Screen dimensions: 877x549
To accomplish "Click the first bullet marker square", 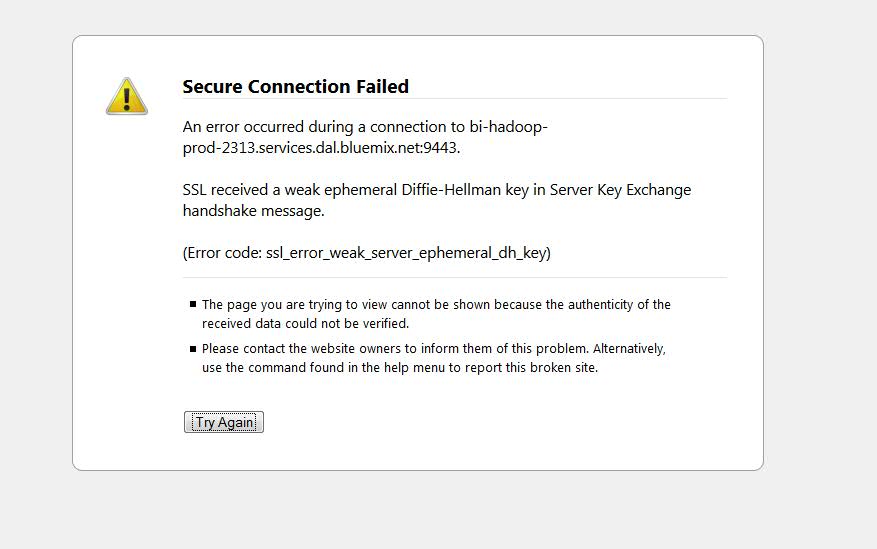I will 192,304.
